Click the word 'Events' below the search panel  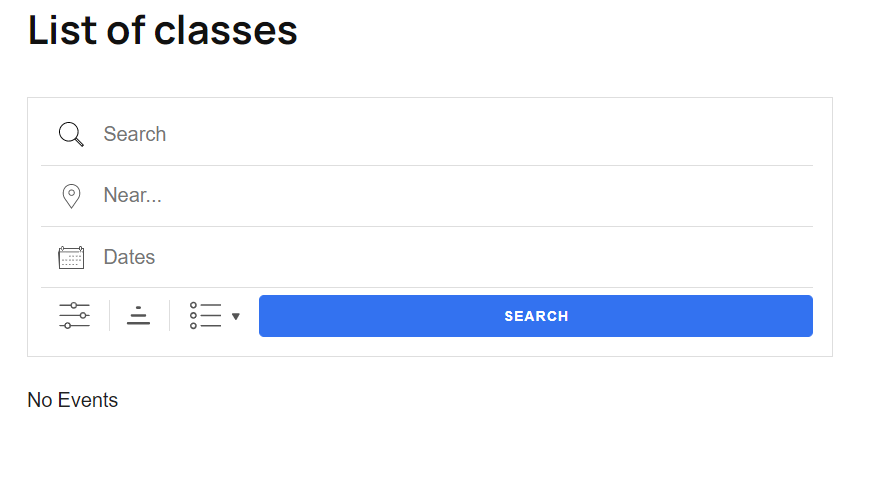88,401
